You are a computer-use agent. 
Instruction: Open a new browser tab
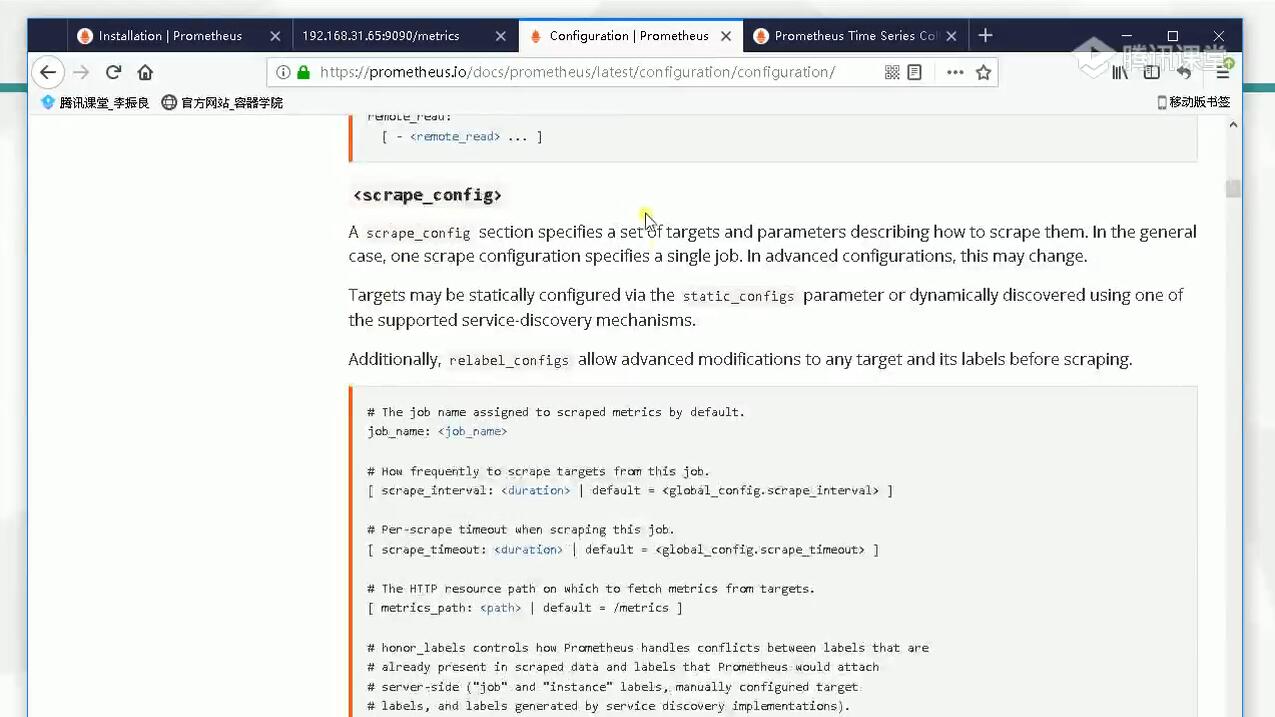coord(985,35)
